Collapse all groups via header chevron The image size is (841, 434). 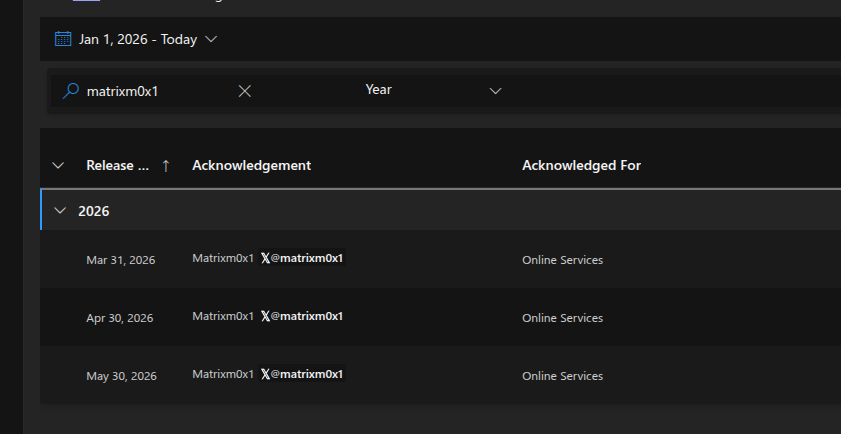tap(58, 165)
